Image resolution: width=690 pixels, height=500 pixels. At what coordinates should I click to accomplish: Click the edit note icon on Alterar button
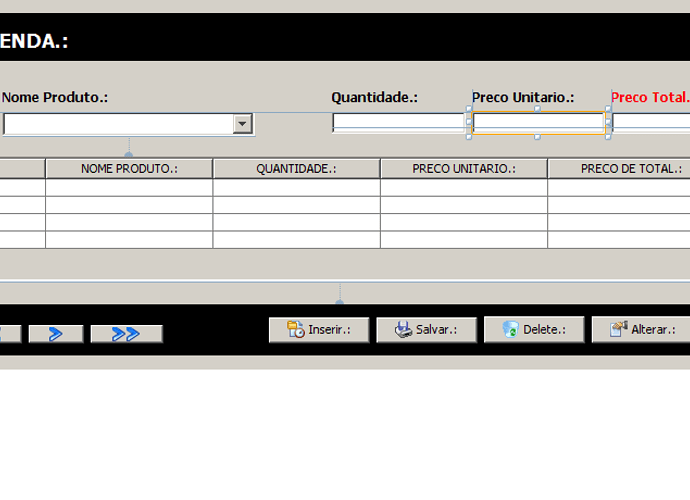(x=618, y=329)
